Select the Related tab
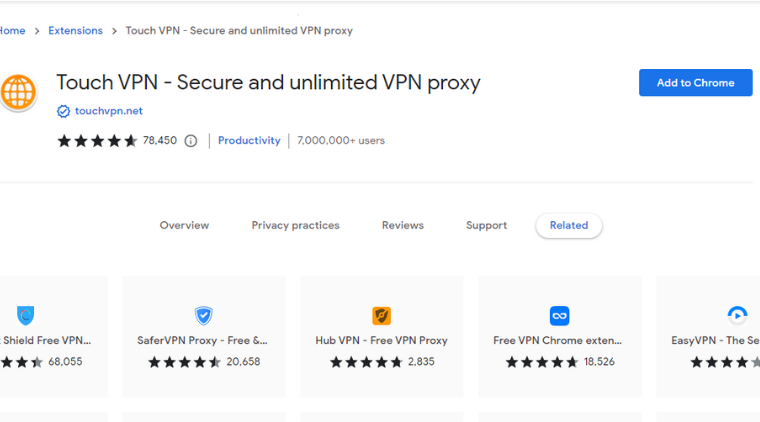 [569, 225]
